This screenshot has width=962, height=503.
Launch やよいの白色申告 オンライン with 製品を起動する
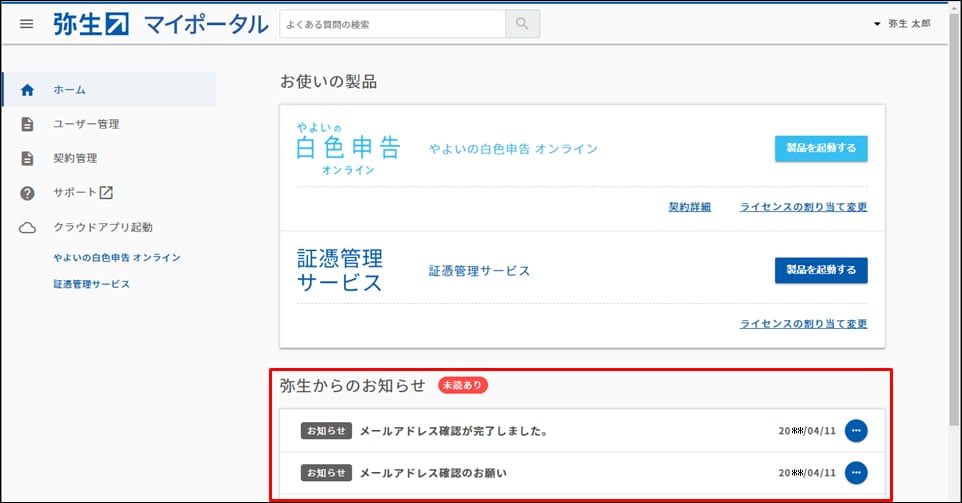pos(821,148)
